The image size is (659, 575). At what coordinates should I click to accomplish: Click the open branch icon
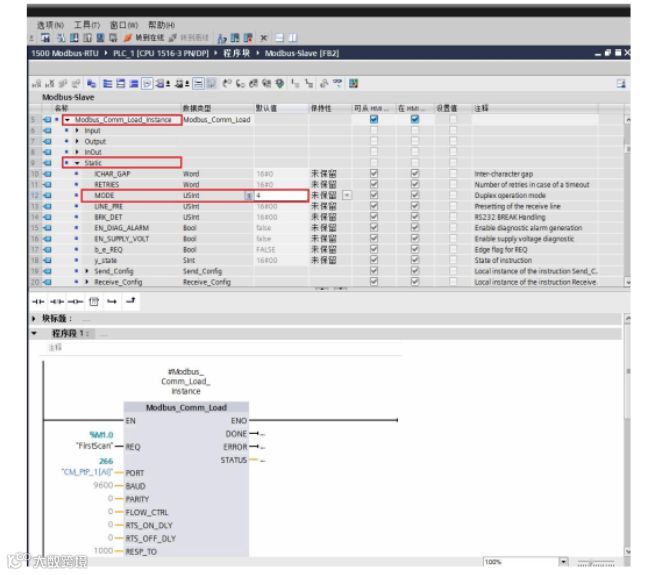coord(112,301)
